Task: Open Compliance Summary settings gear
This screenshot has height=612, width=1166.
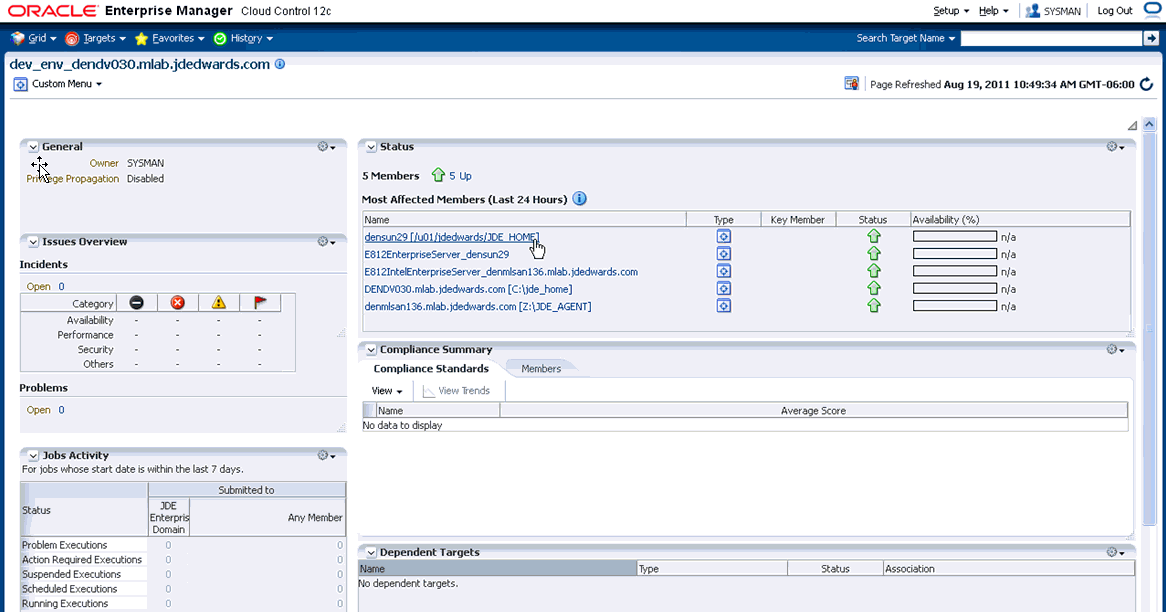Action: coord(1115,350)
